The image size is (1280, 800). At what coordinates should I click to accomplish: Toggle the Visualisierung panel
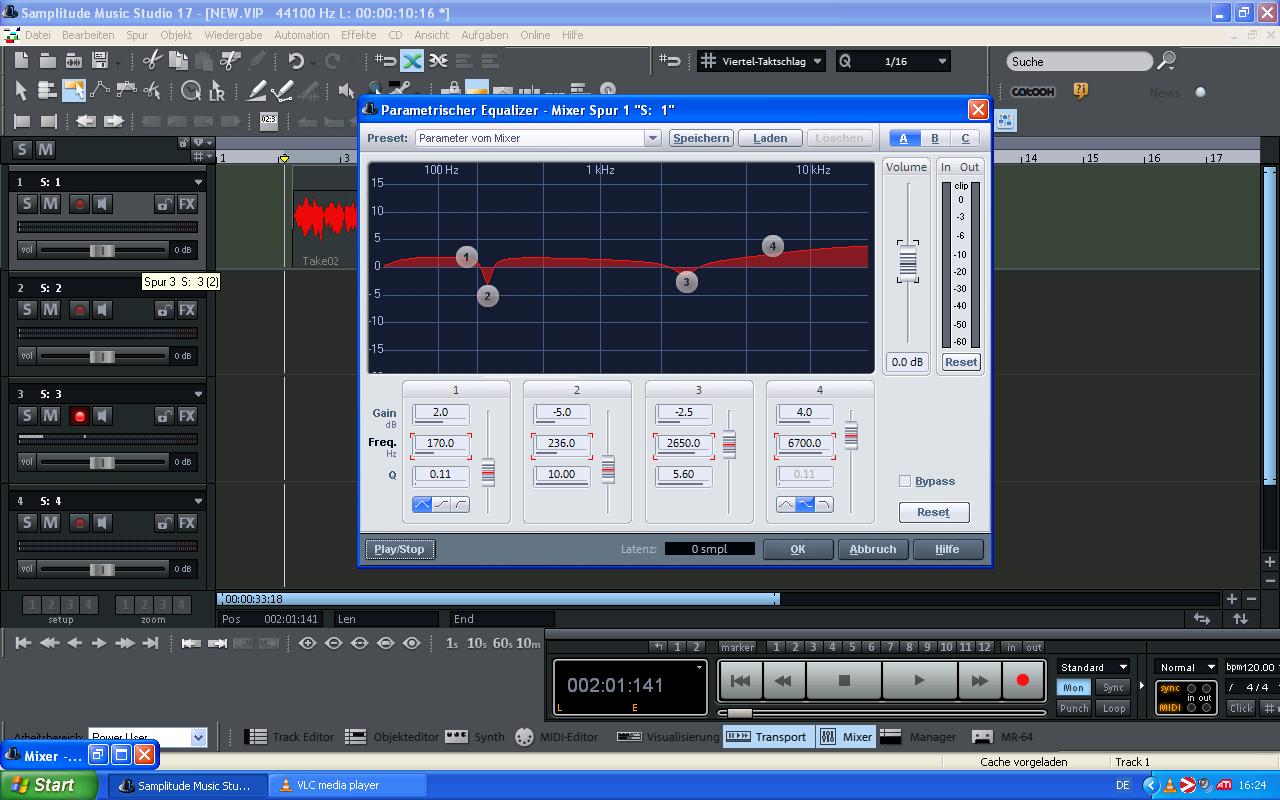[x=668, y=737]
